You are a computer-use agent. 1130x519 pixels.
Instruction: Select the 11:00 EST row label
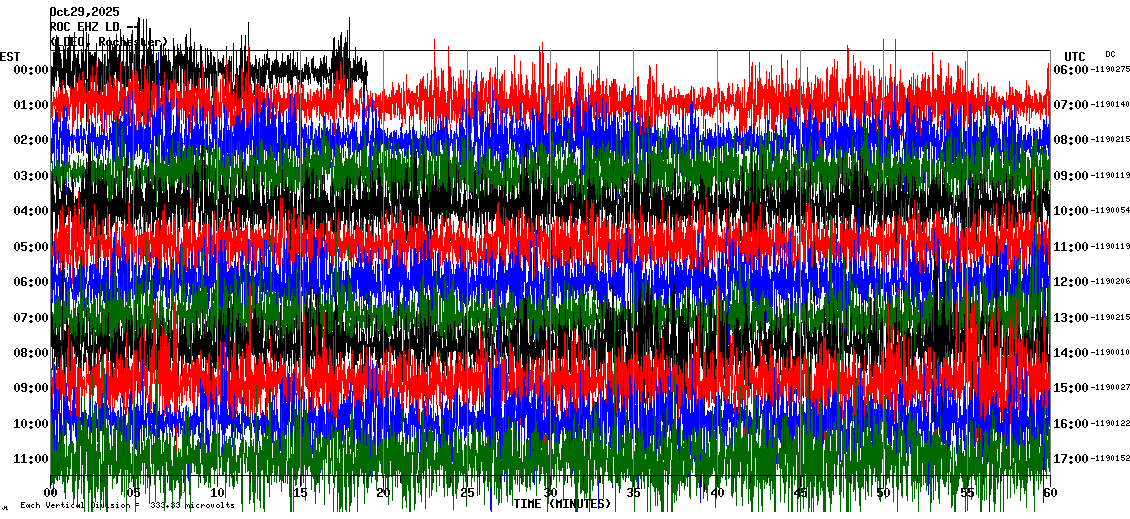pyautogui.click(x=31, y=459)
